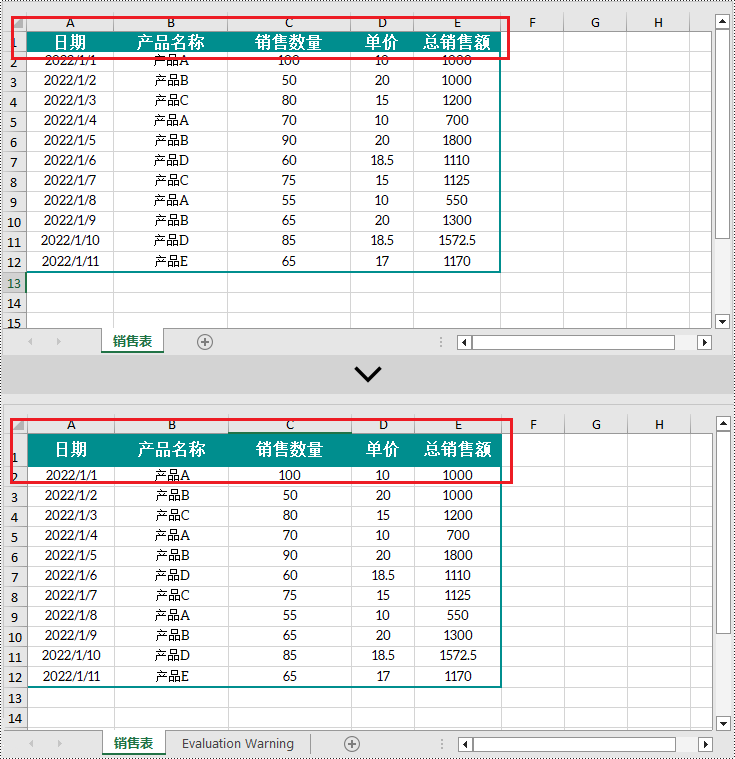Click previous-sheet nav arrow in the top spreadsheet
Viewport: 735px width, 759px height.
click(x=31, y=341)
